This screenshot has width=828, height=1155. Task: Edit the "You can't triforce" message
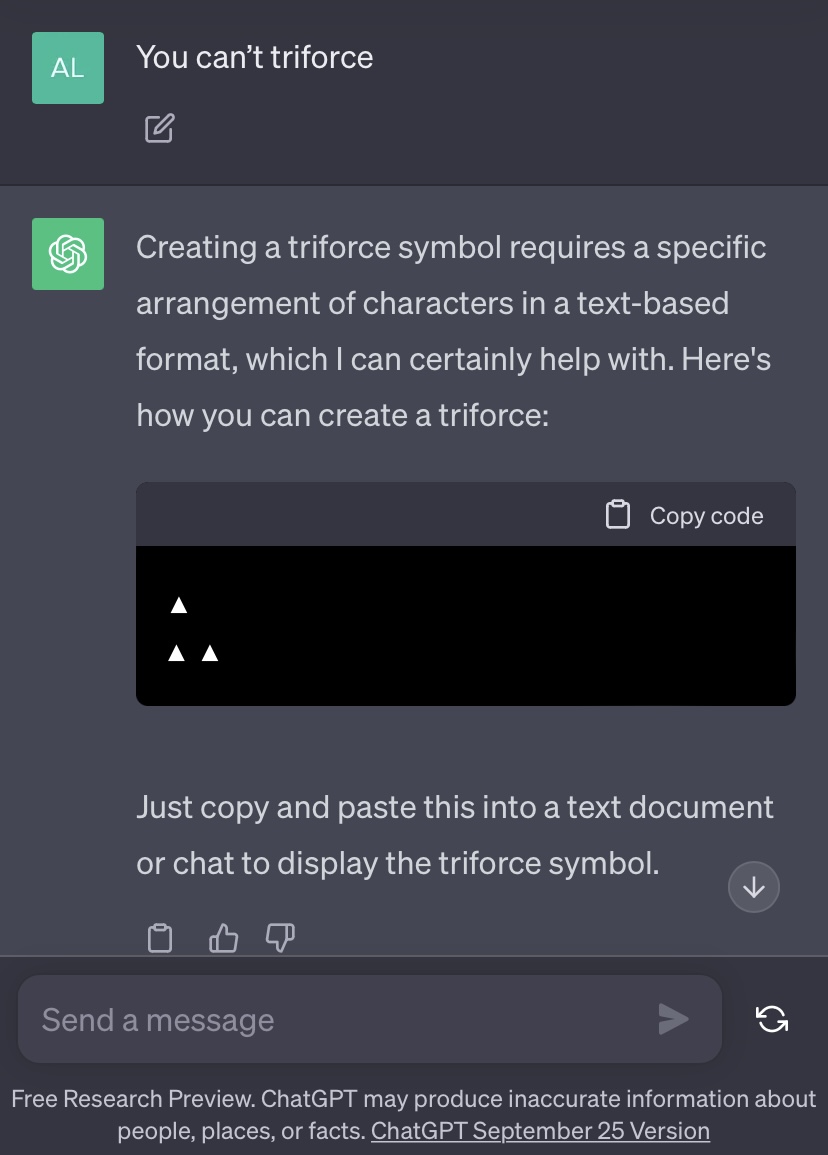pos(160,128)
